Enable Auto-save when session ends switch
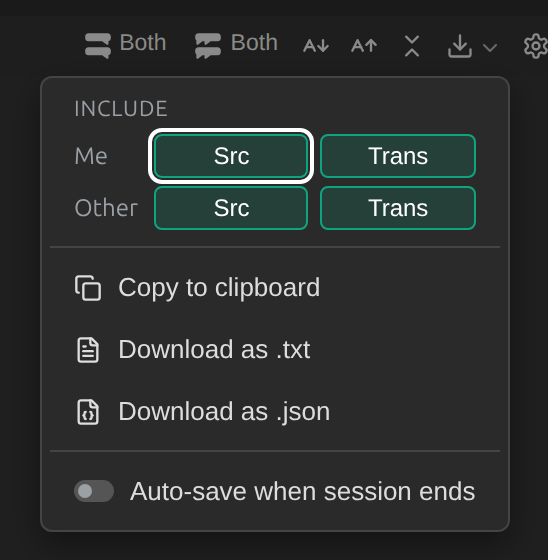The image size is (548, 560). click(x=94, y=491)
